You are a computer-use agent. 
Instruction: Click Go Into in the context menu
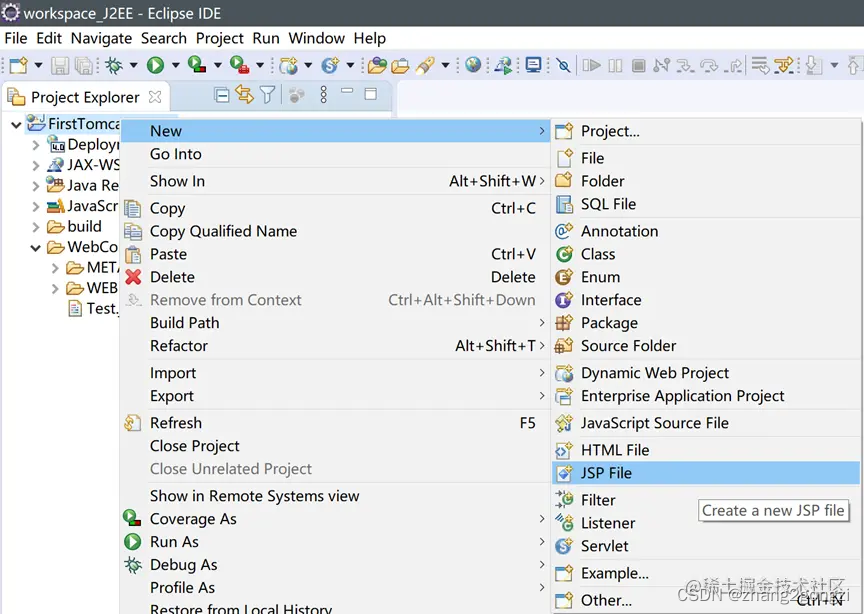point(335,154)
